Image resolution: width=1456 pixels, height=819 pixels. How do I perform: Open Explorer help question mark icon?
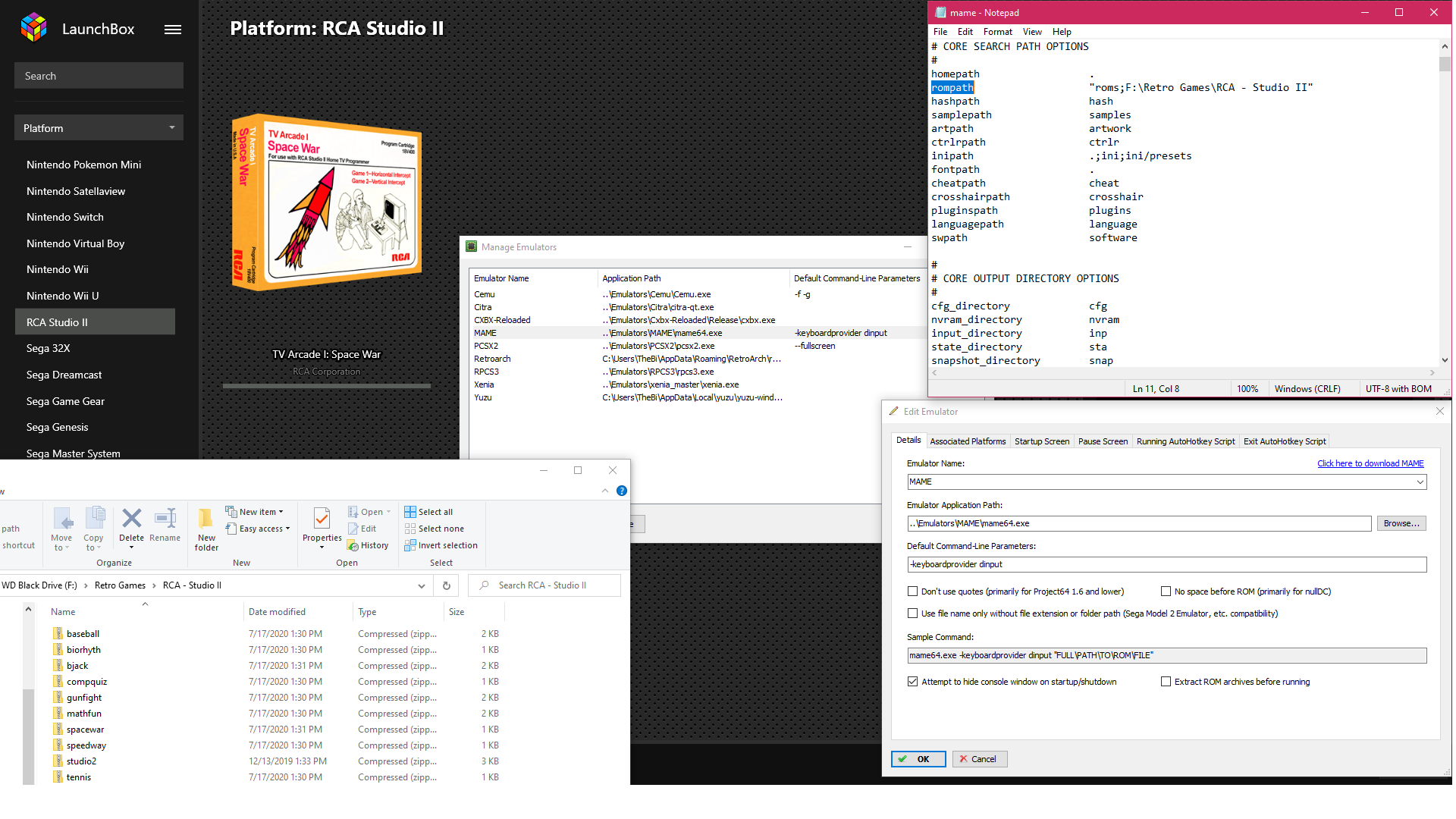(x=622, y=491)
